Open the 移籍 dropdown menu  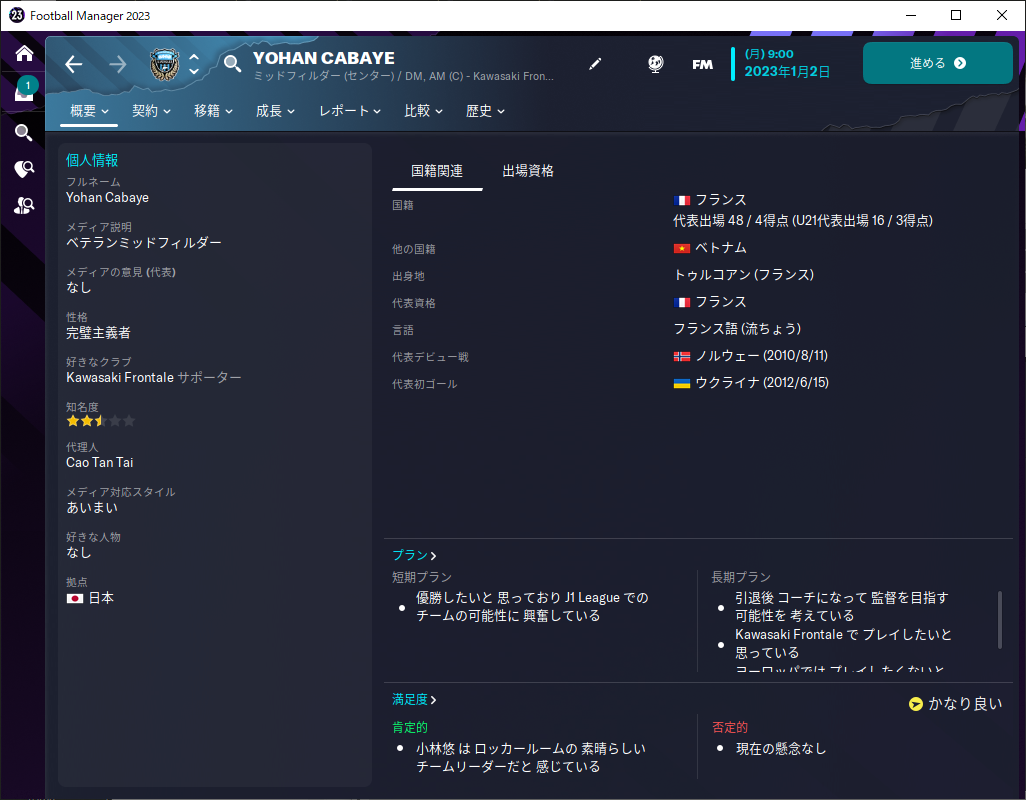213,111
